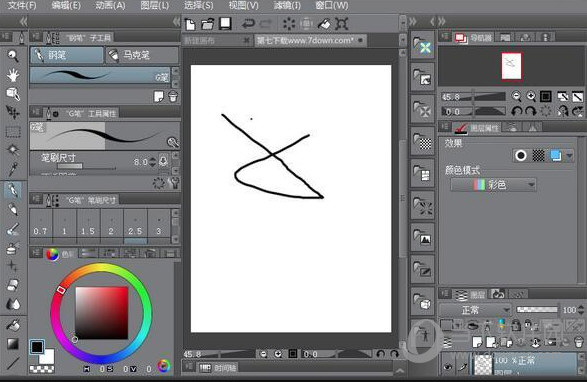Screen dimensions: 587x382
Task: Zoom out in the Navigator panel
Action: coord(517,96)
